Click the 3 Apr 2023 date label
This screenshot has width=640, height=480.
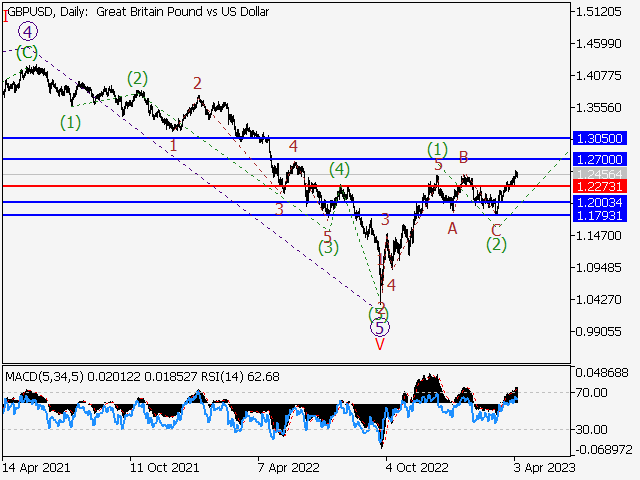[544, 467]
